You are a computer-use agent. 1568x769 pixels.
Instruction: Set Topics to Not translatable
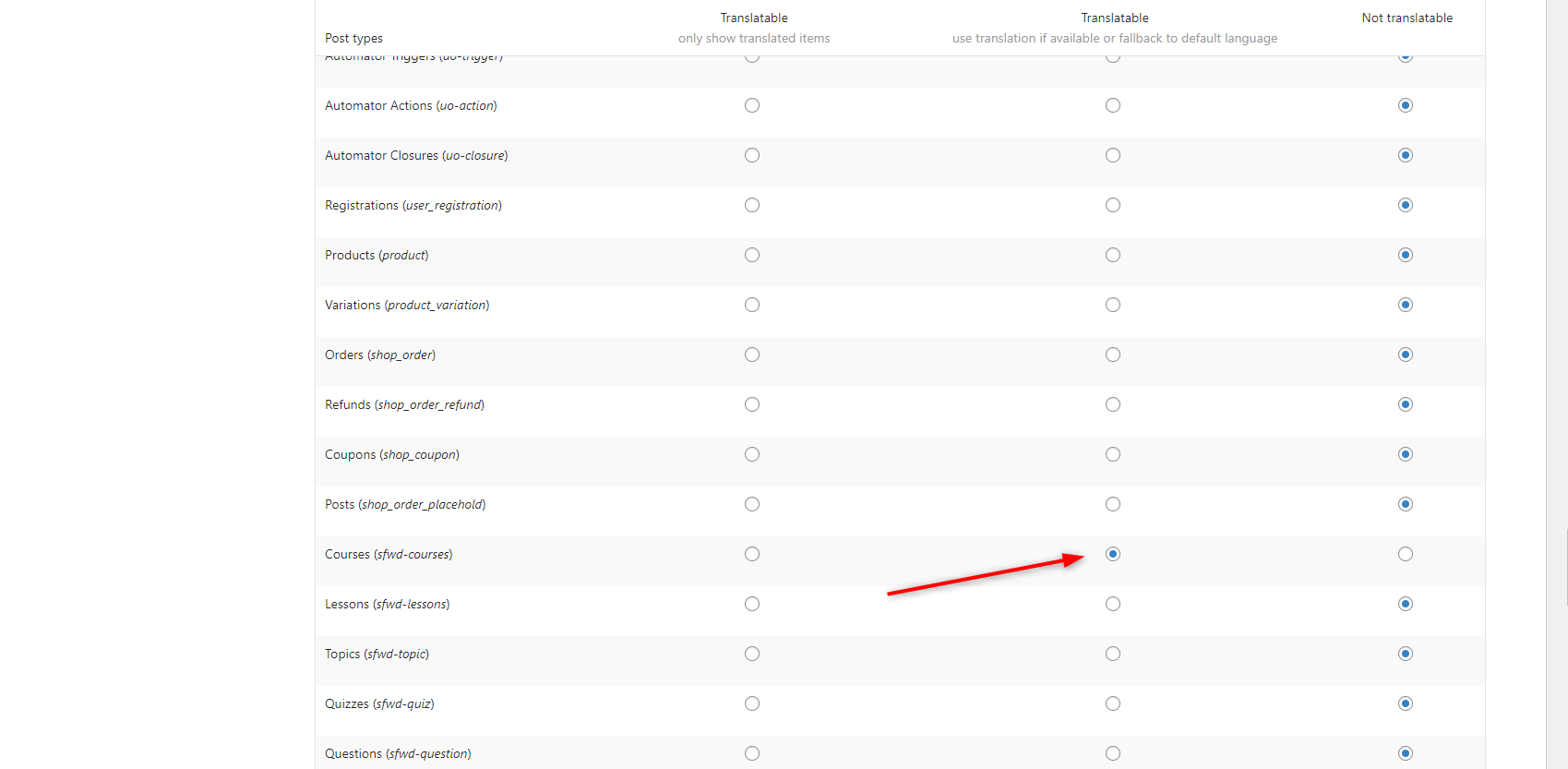click(1406, 654)
